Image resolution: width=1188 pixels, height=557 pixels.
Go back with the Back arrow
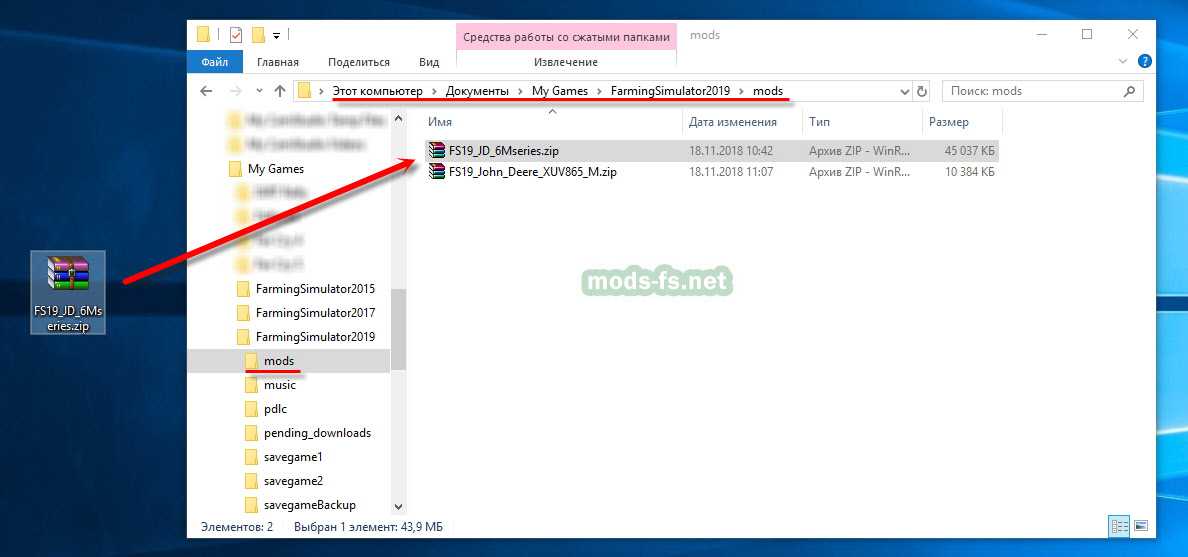click(x=206, y=91)
